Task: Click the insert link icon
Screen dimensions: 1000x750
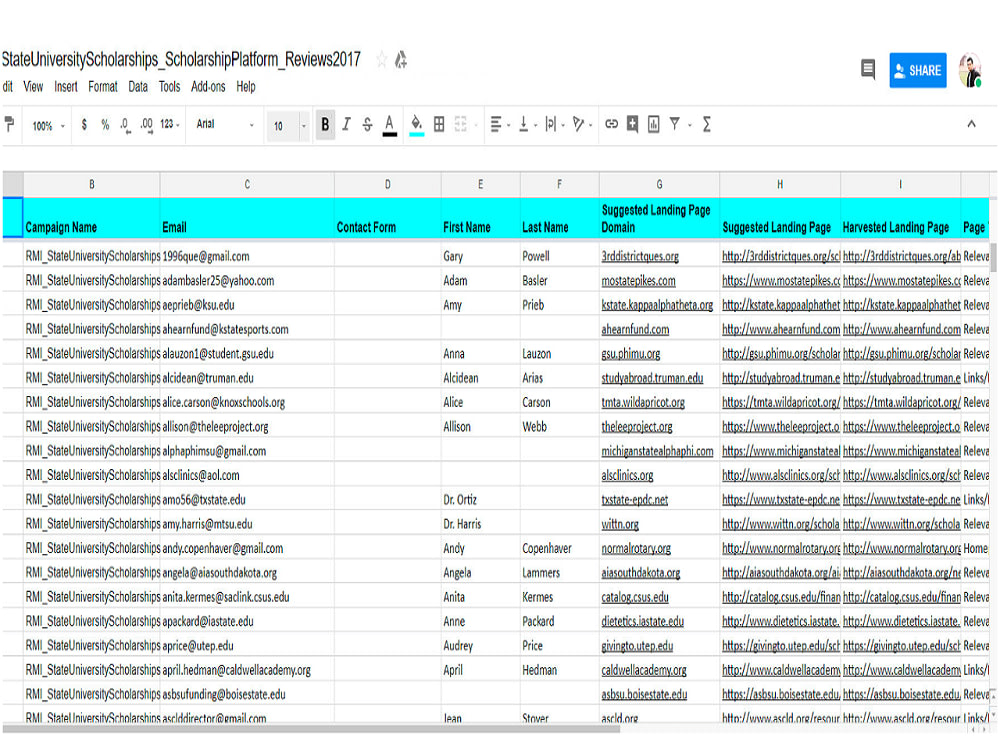Action: pos(612,124)
